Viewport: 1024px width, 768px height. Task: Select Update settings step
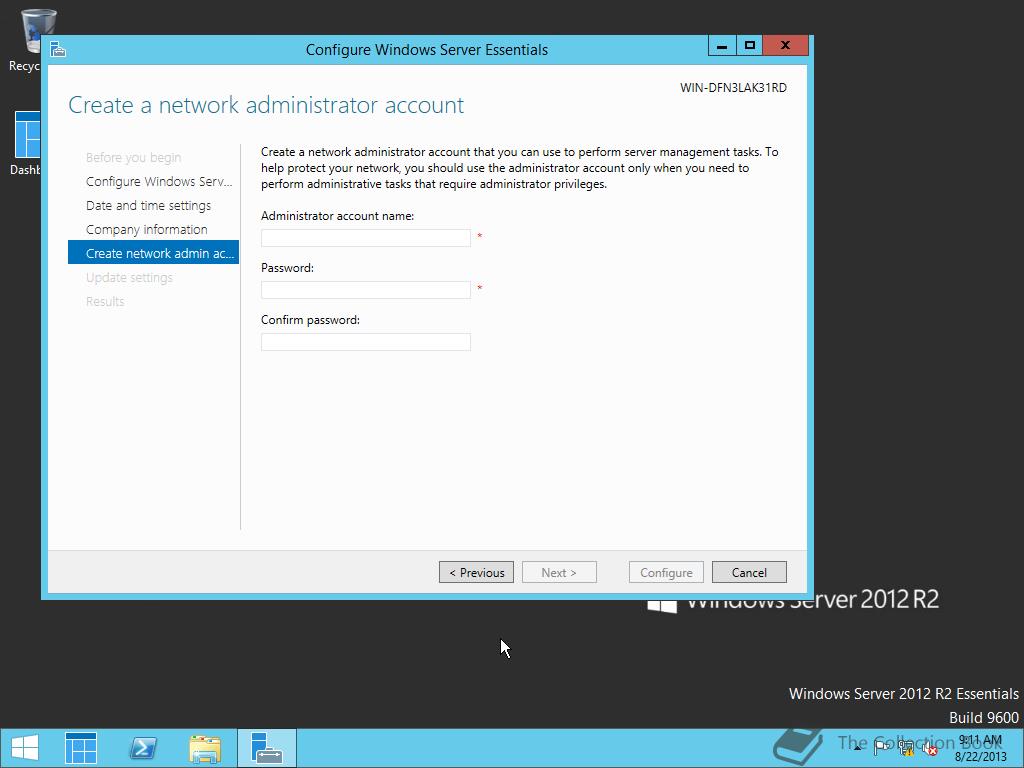(x=129, y=278)
